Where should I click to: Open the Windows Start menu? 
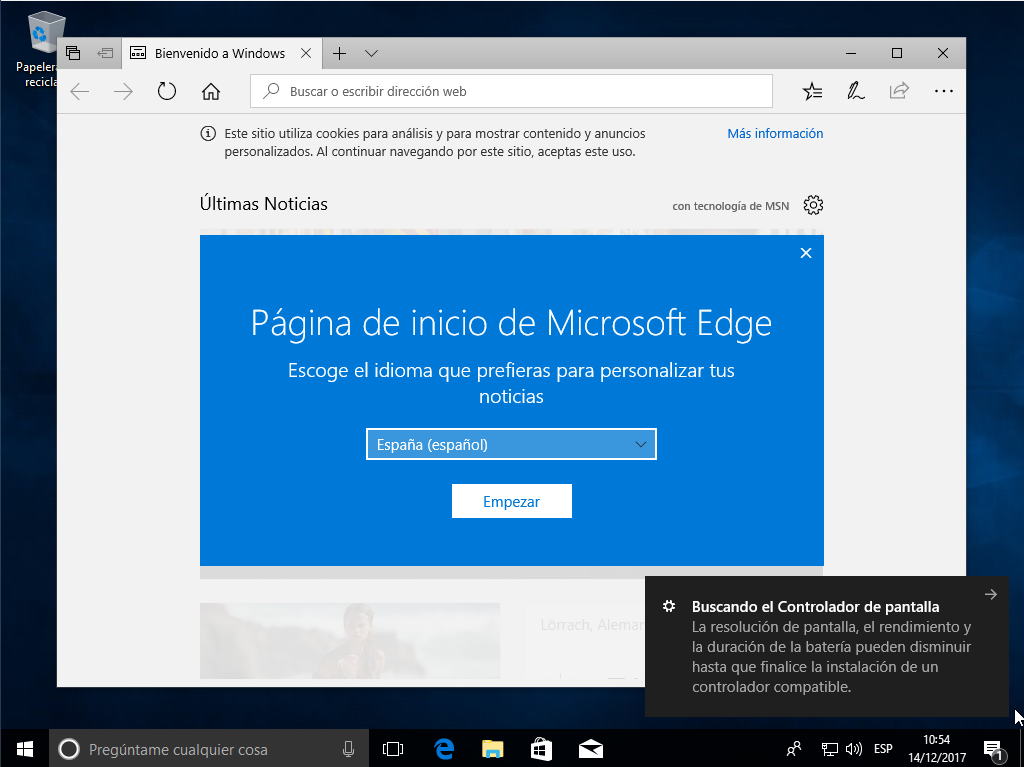coord(25,749)
